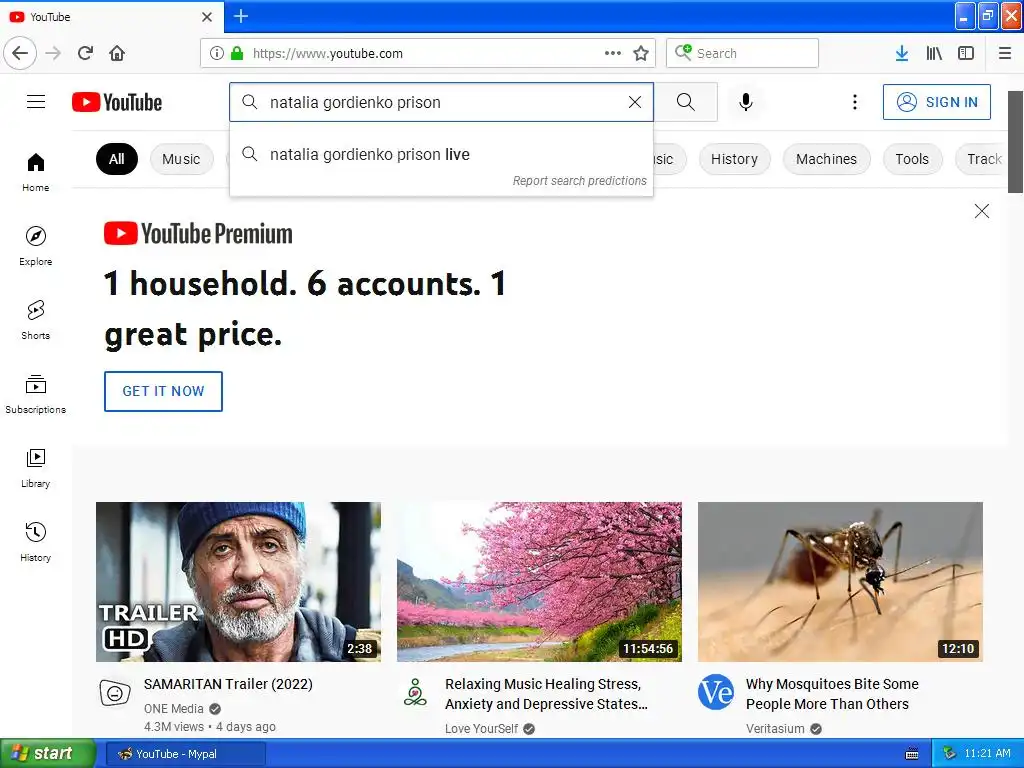Click the browser forward arrow button
The height and width of the screenshot is (768, 1024).
coord(54,53)
